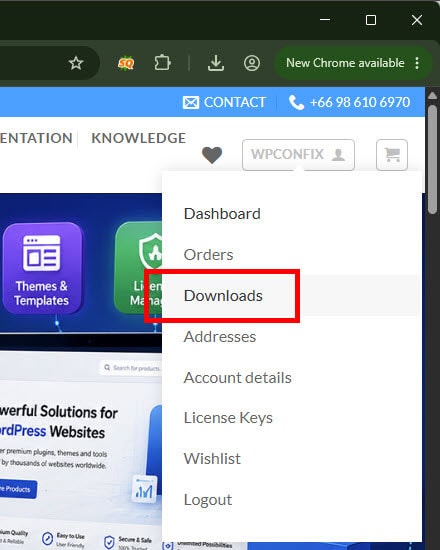This screenshot has width=440, height=550.
Task: Click Logout in account menu
Action: 208,500
